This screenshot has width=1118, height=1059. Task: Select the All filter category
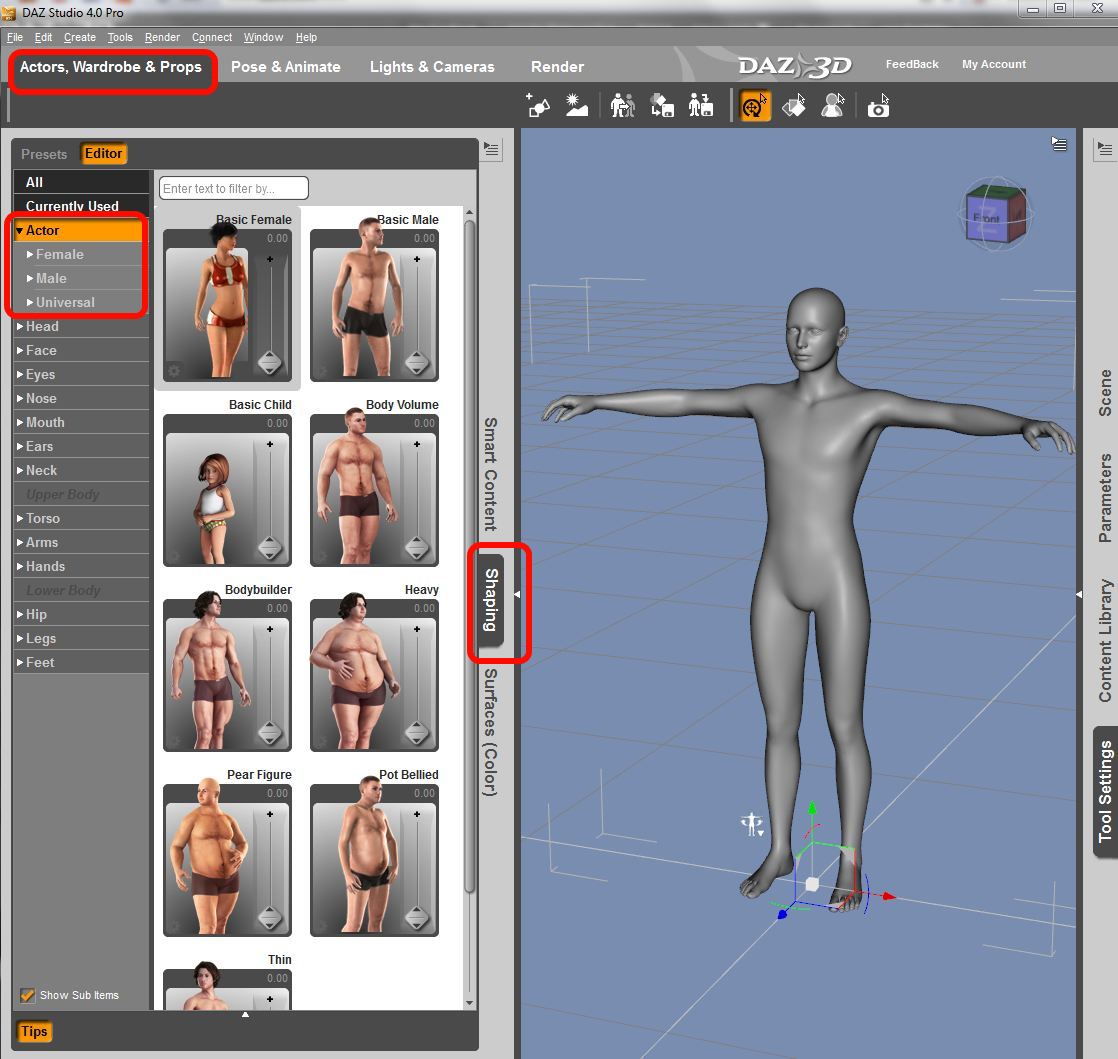[x=81, y=182]
